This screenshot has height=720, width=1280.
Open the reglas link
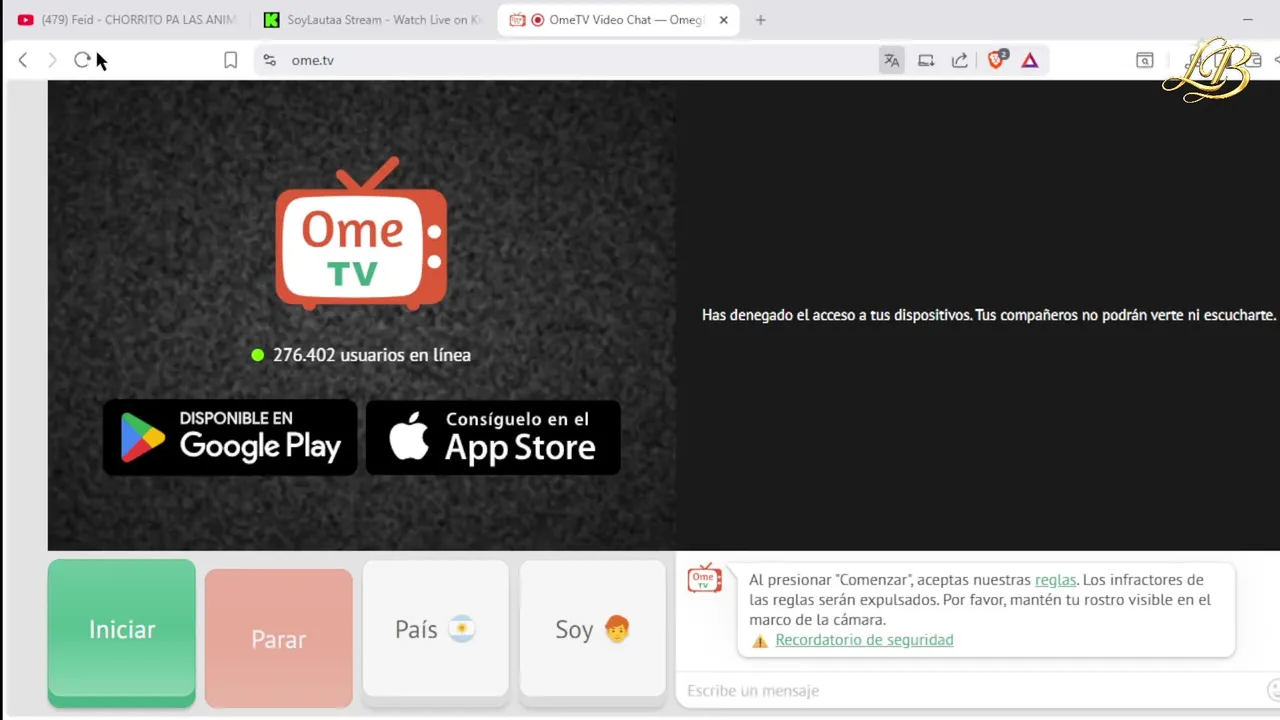point(1055,580)
